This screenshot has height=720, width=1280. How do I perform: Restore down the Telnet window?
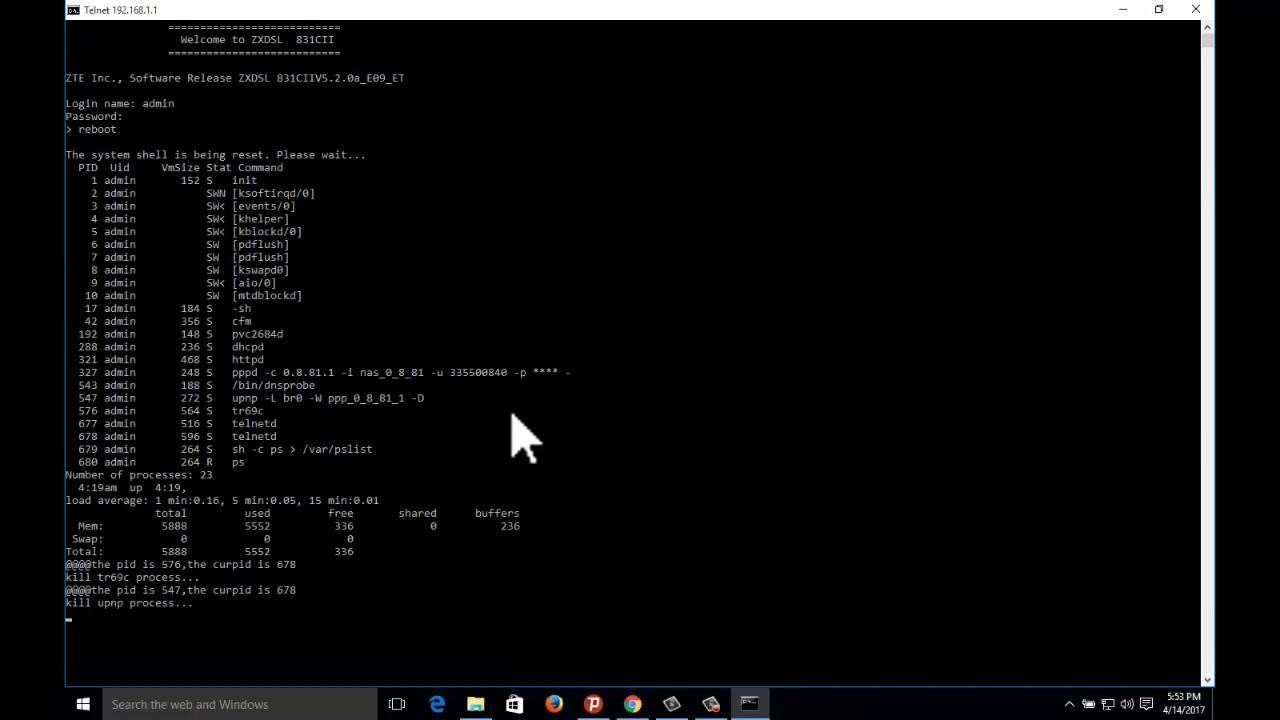coord(1159,10)
